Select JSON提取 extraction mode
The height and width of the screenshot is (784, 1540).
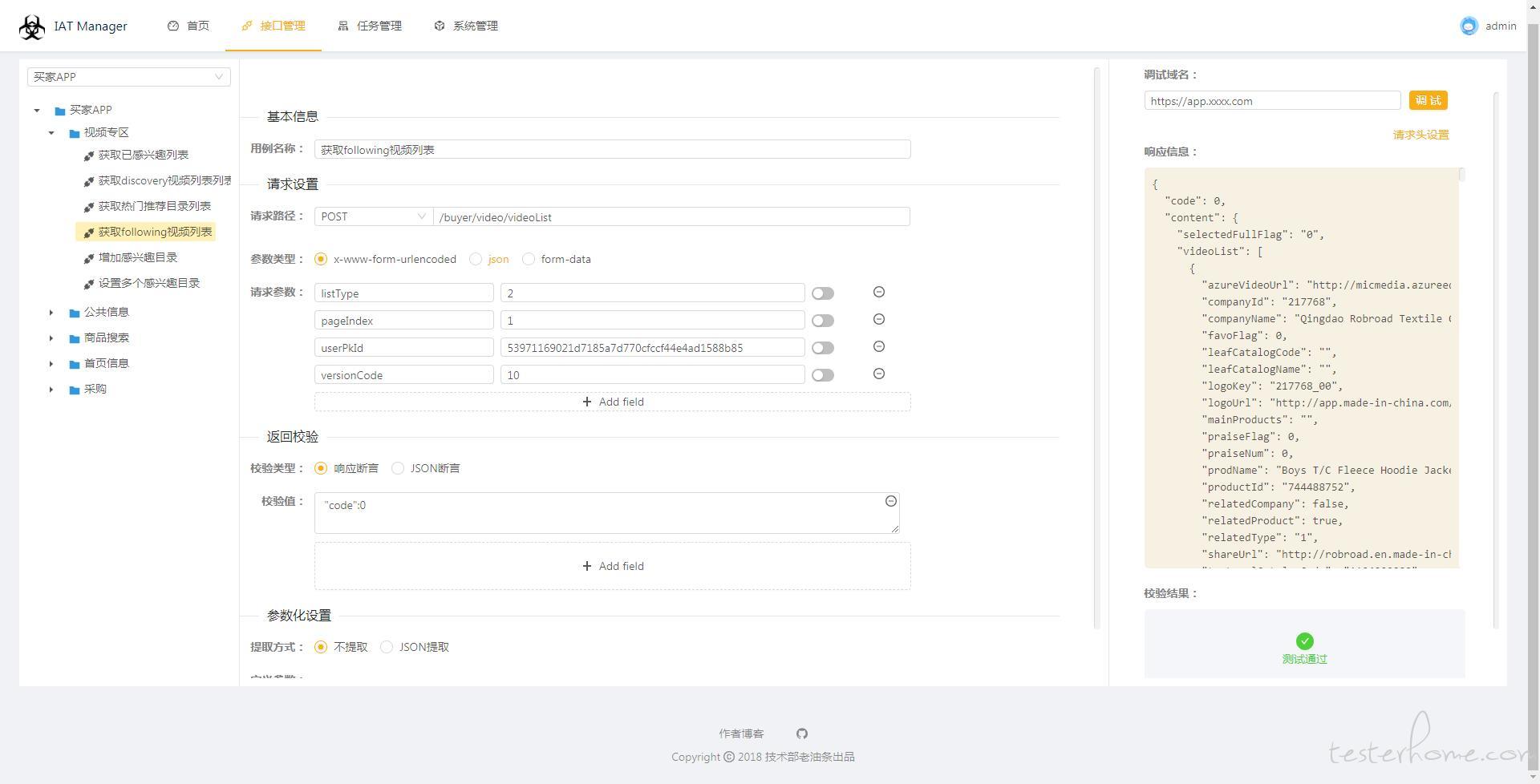[387, 647]
